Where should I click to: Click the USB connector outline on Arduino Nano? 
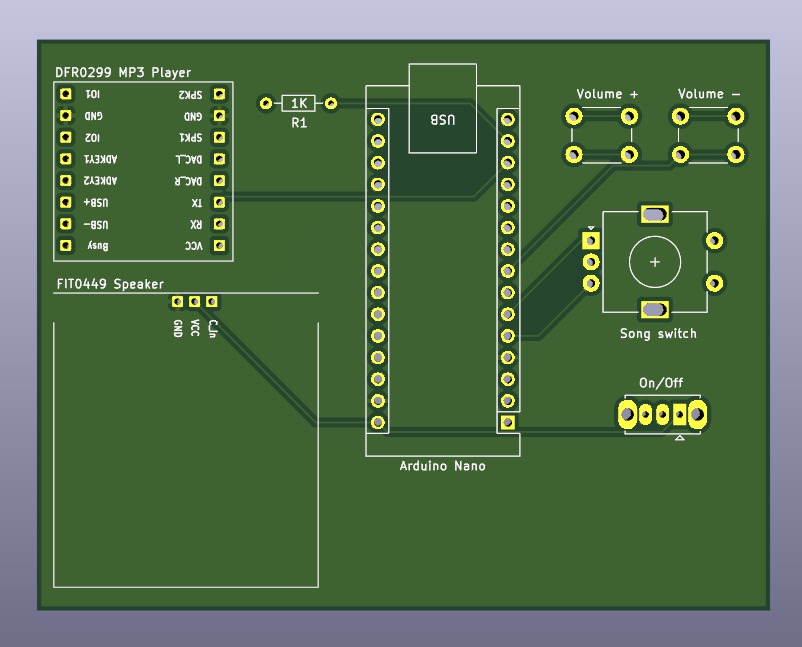coord(442,108)
